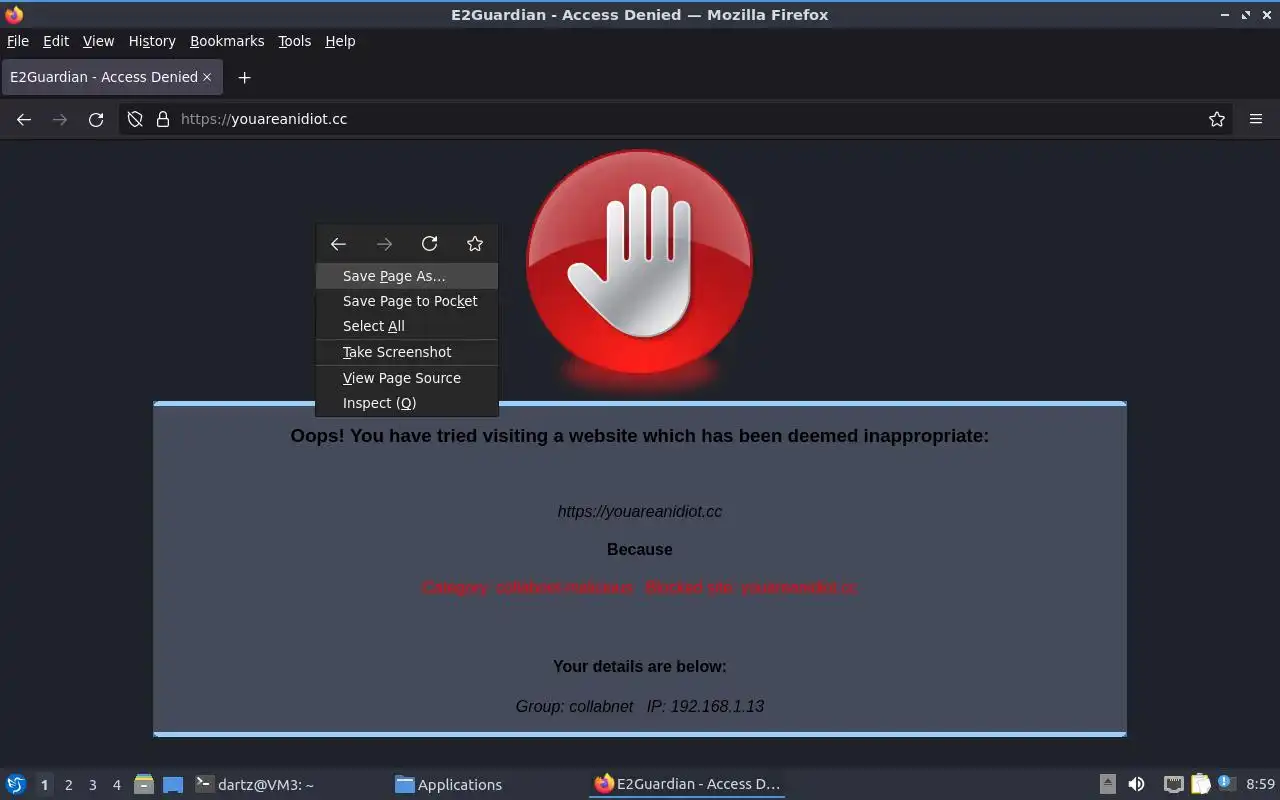
Task: Click Reload icon in the context menu
Action: (x=430, y=244)
